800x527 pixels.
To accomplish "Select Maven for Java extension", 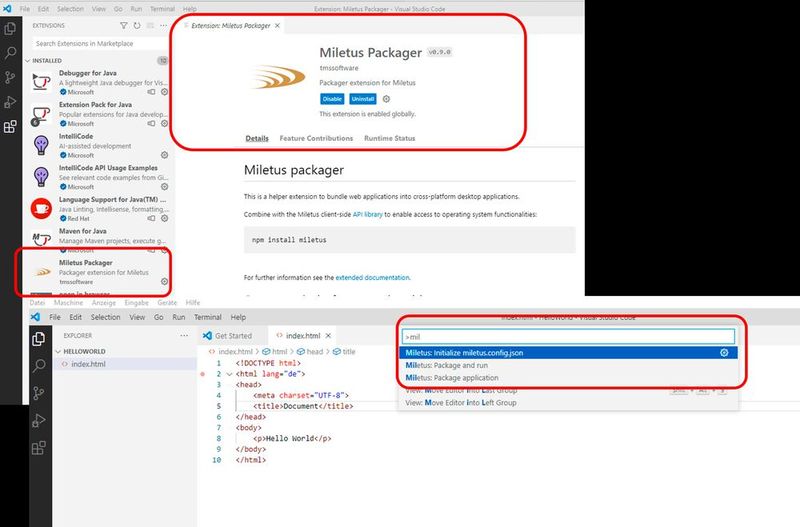I will (x=97, y=240).
